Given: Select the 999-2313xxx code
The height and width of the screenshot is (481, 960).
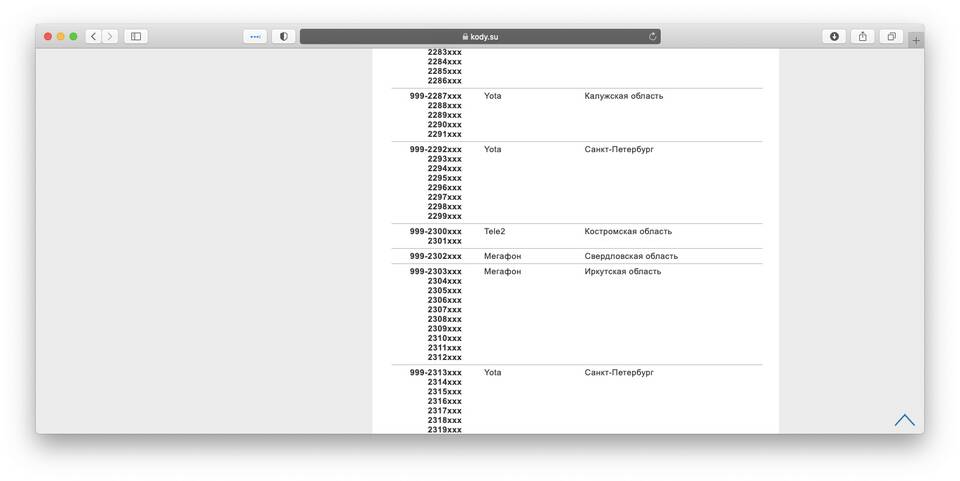Looking at the screenshot, I should click(436, 373).
